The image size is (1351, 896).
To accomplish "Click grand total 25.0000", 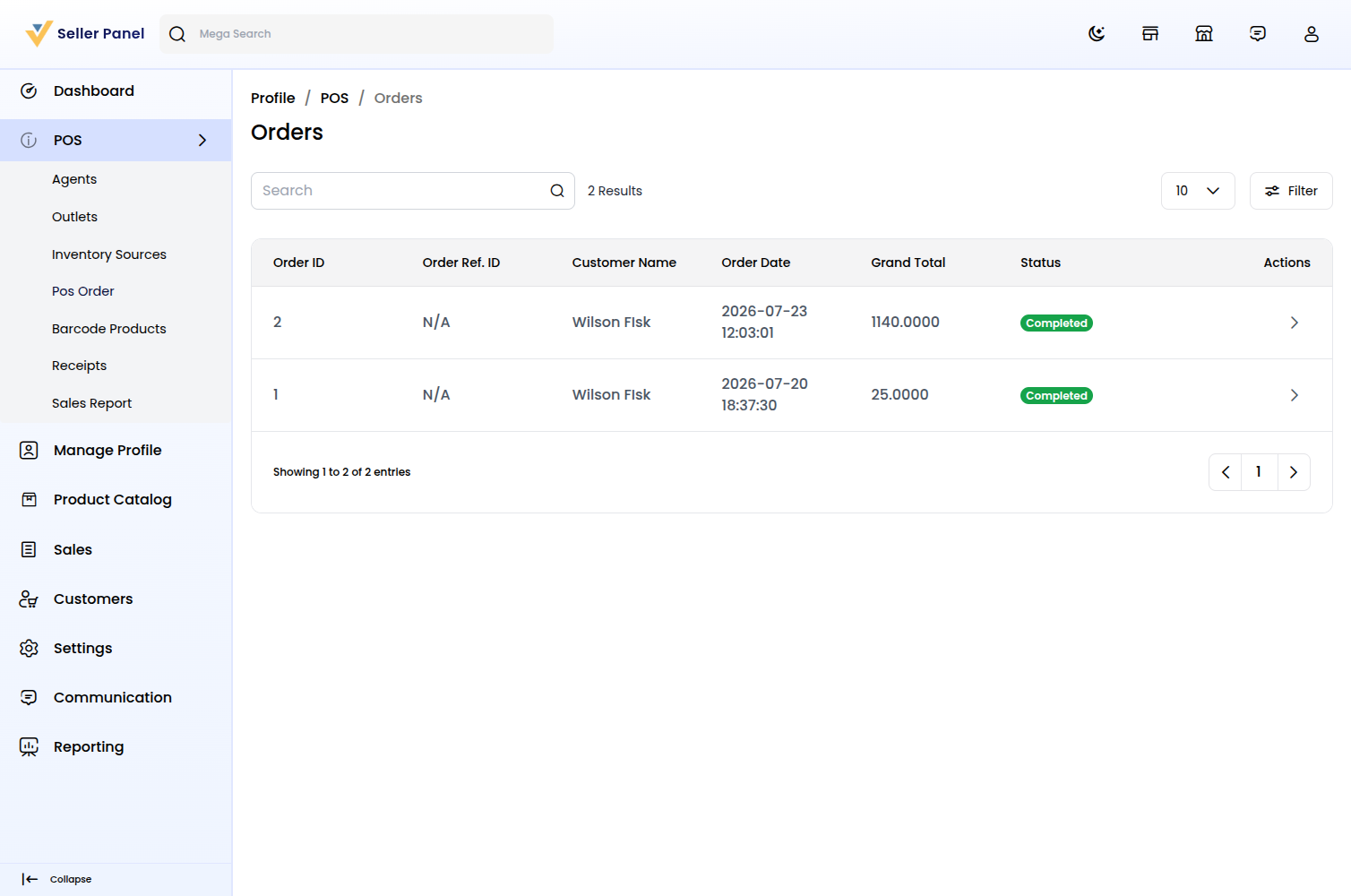I will pos(899,394).
